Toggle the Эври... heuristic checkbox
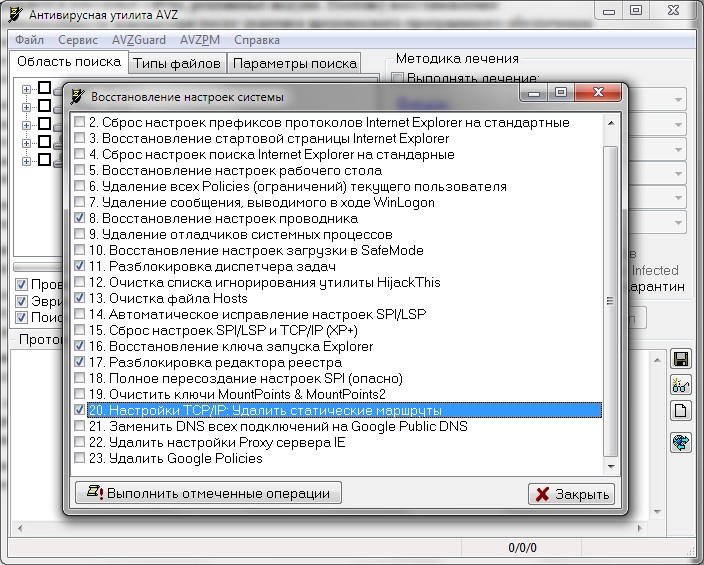 pyautogui.click(x=21, y=301)
